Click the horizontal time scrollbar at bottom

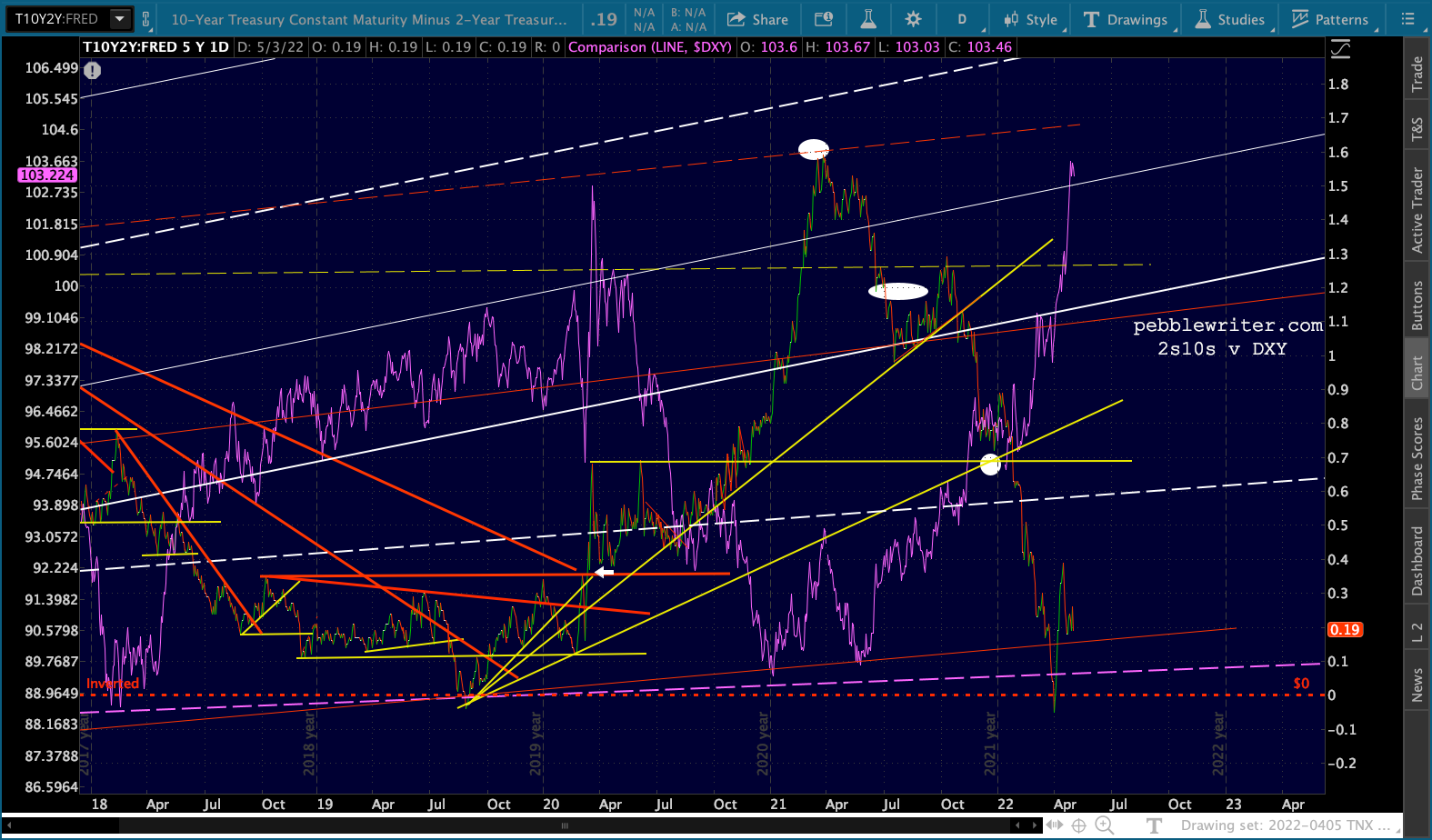564,825
